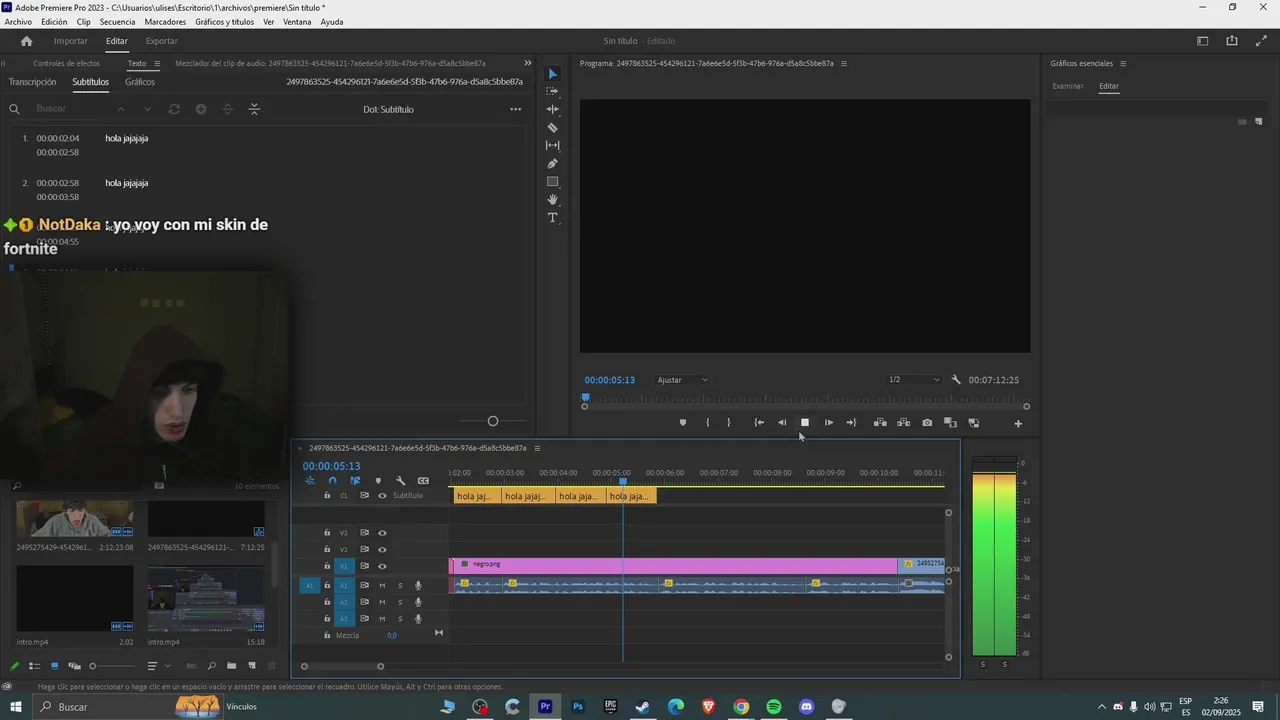Open the Secuencia menu
This screenshot has height=720, width=1280.
[x=117, y=22]
